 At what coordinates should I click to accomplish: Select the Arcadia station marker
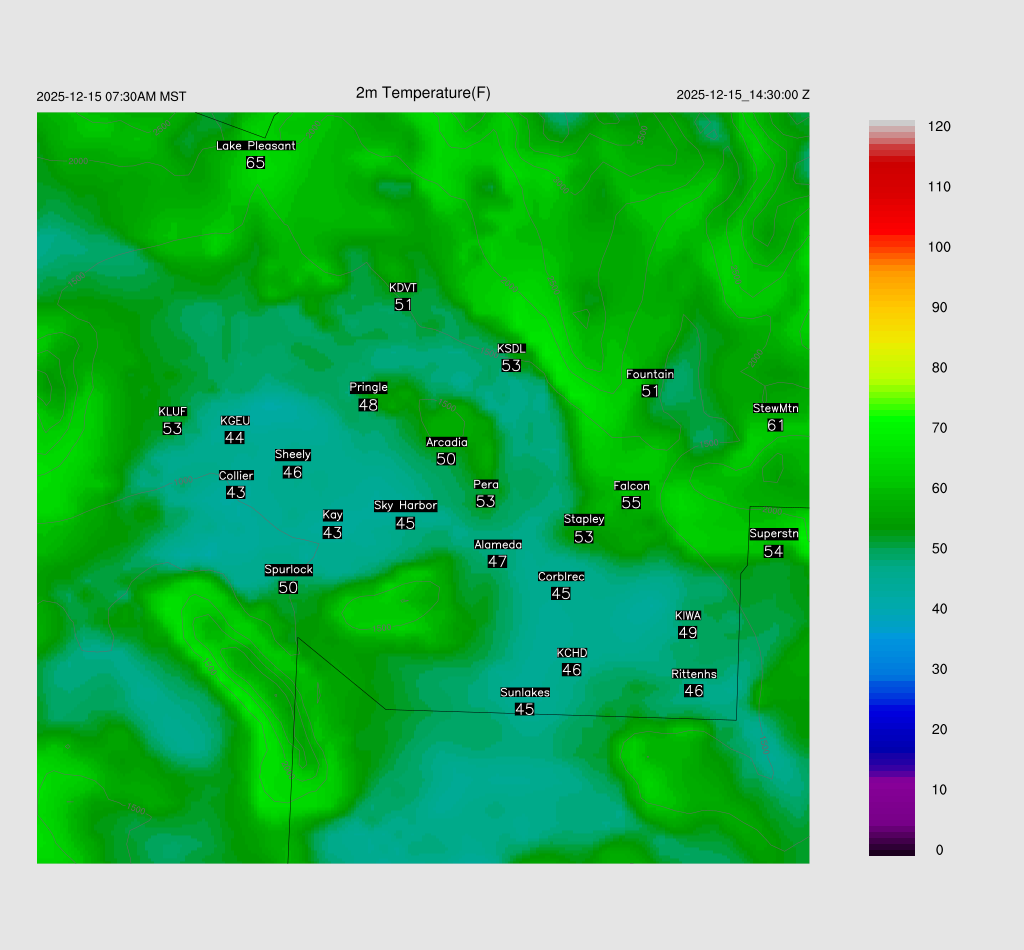(446, 443)
